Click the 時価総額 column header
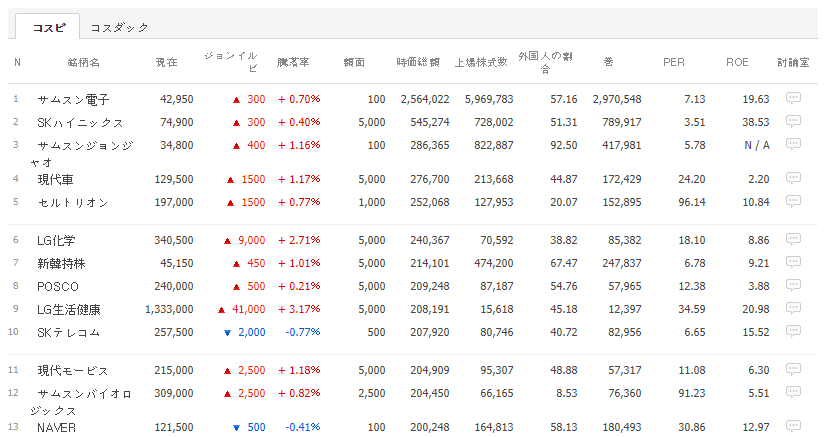 pyautogui.click(x=418, y=62)
